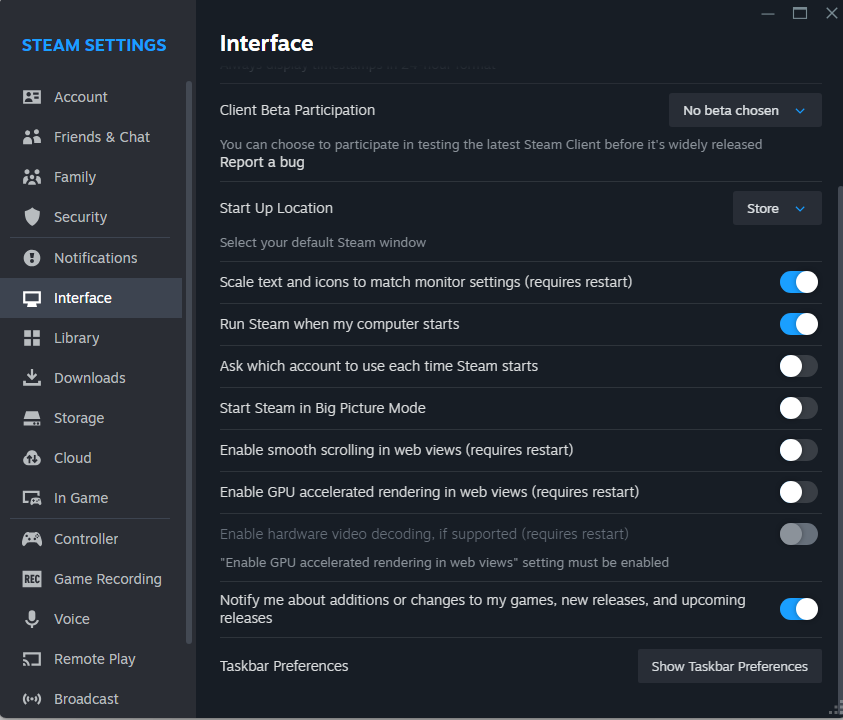Select Downloads in the sidebar
The width and height of the screenshot is (843, 720).
[x=91, y=378]
